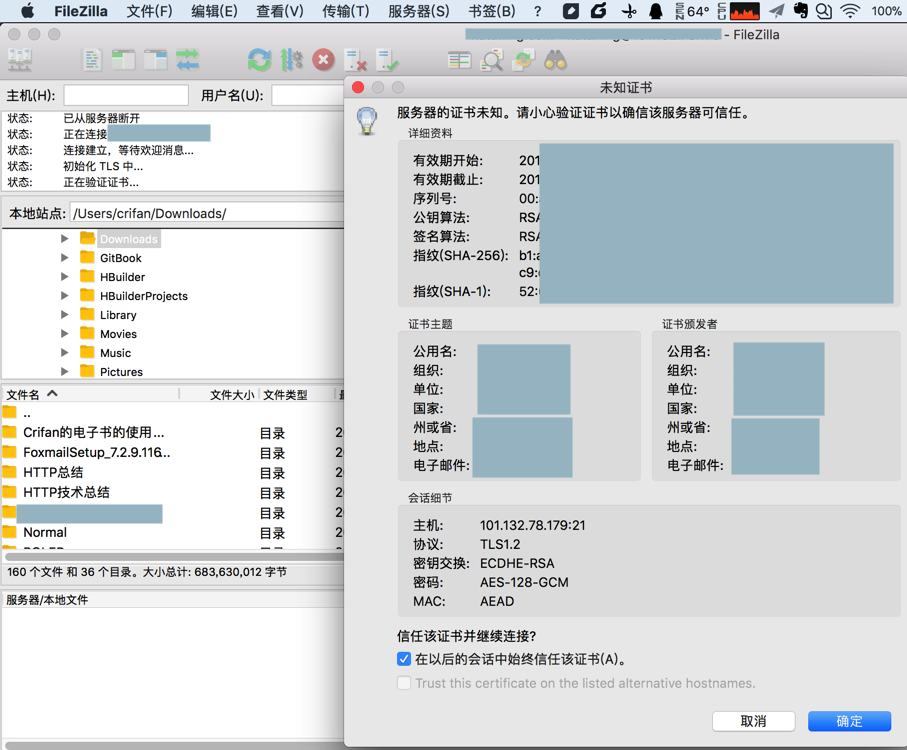The width and height of the screenshot is (907, 750).
Task: Search files with binoculars icon
Action: click(x=555, y=60)
